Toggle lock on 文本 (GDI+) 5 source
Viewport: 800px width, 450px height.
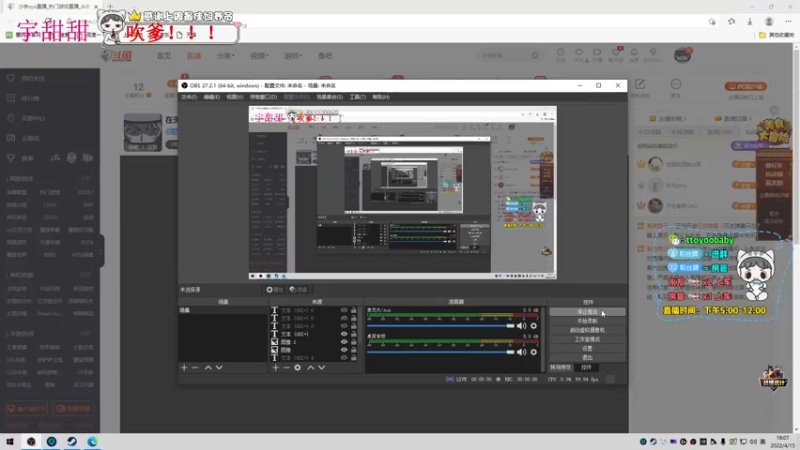point(354,318)
